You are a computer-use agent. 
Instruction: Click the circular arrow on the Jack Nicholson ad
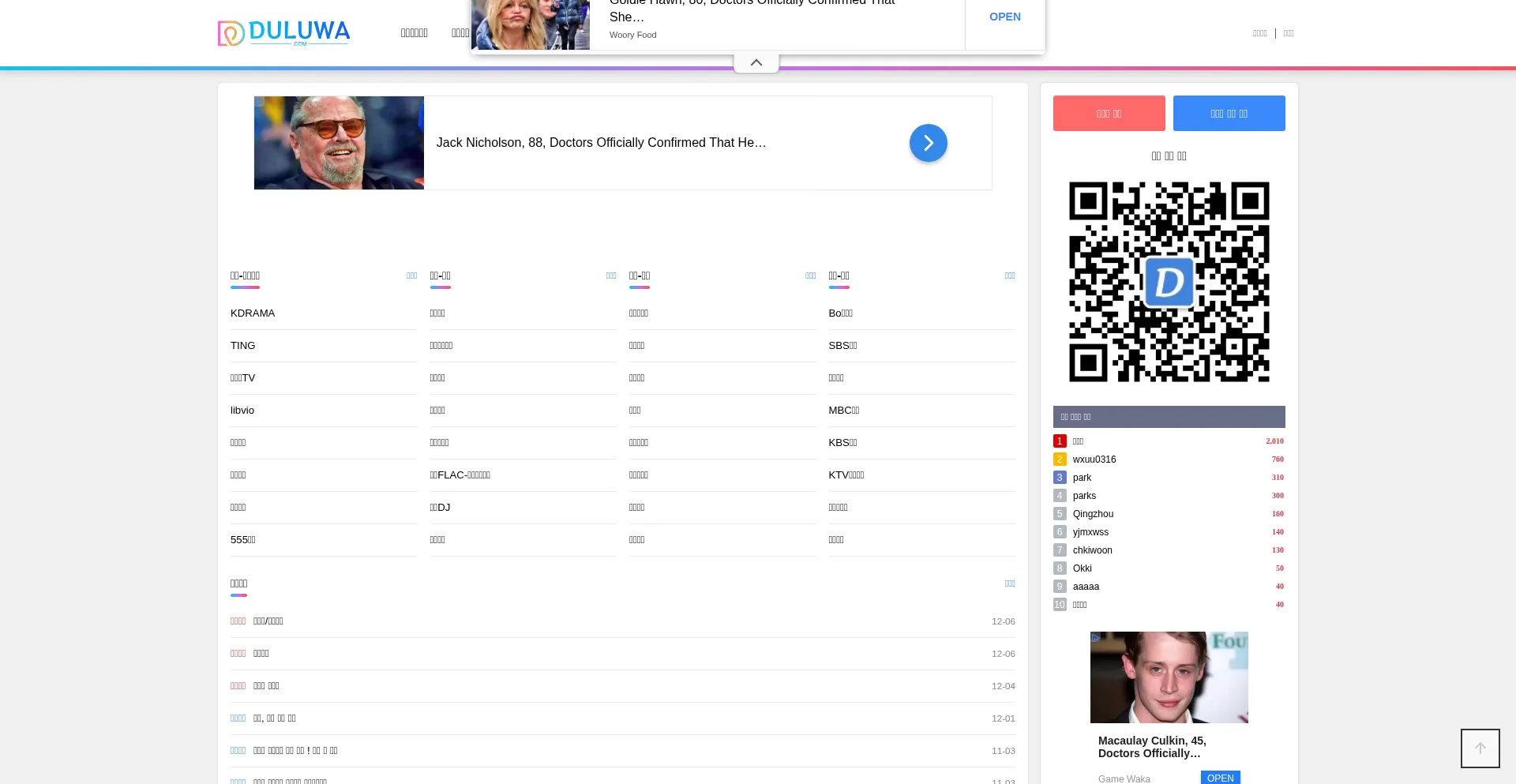point(928,143)
